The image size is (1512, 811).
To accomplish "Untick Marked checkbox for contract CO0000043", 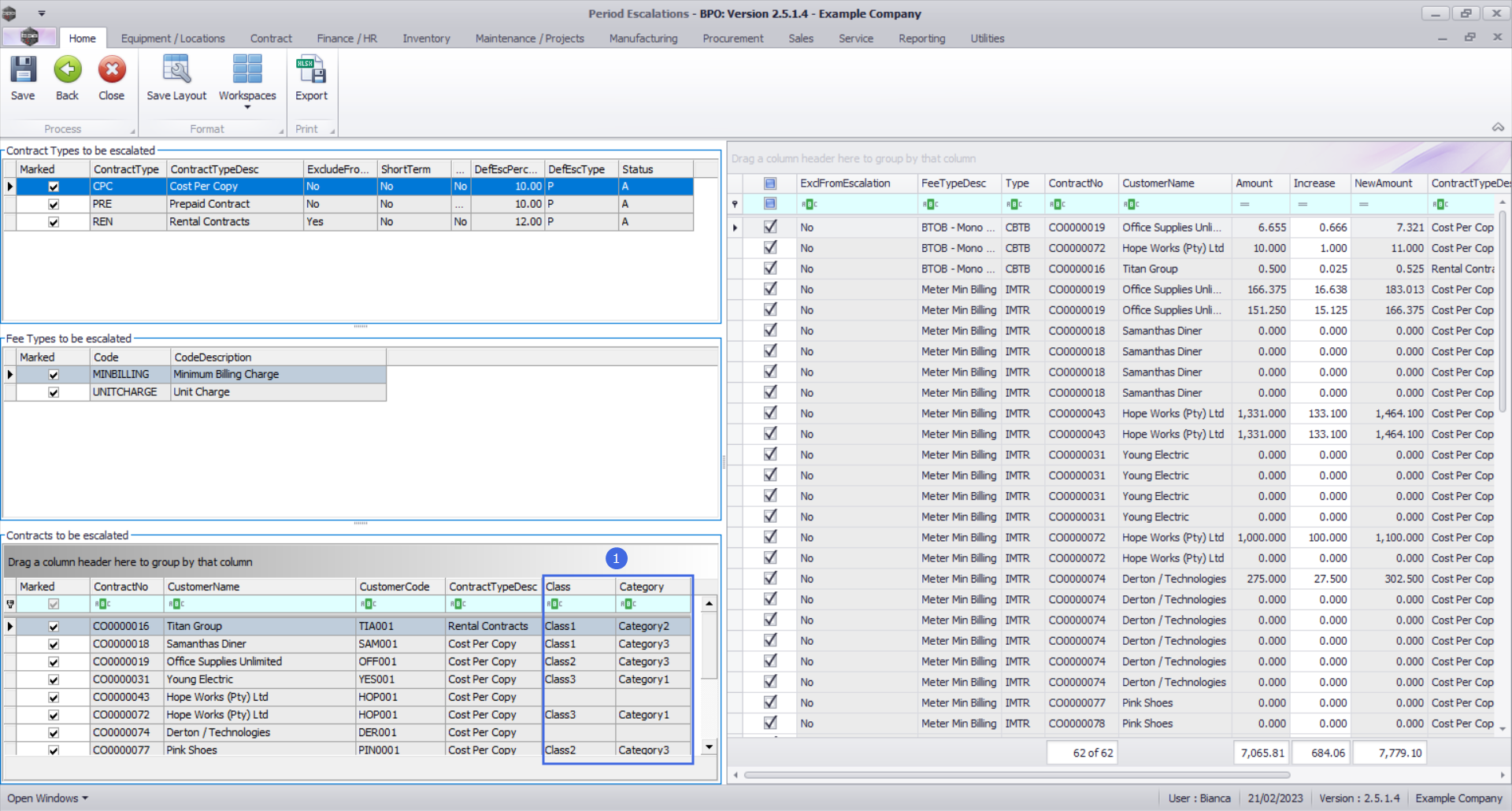I will (x=54, y=698).
